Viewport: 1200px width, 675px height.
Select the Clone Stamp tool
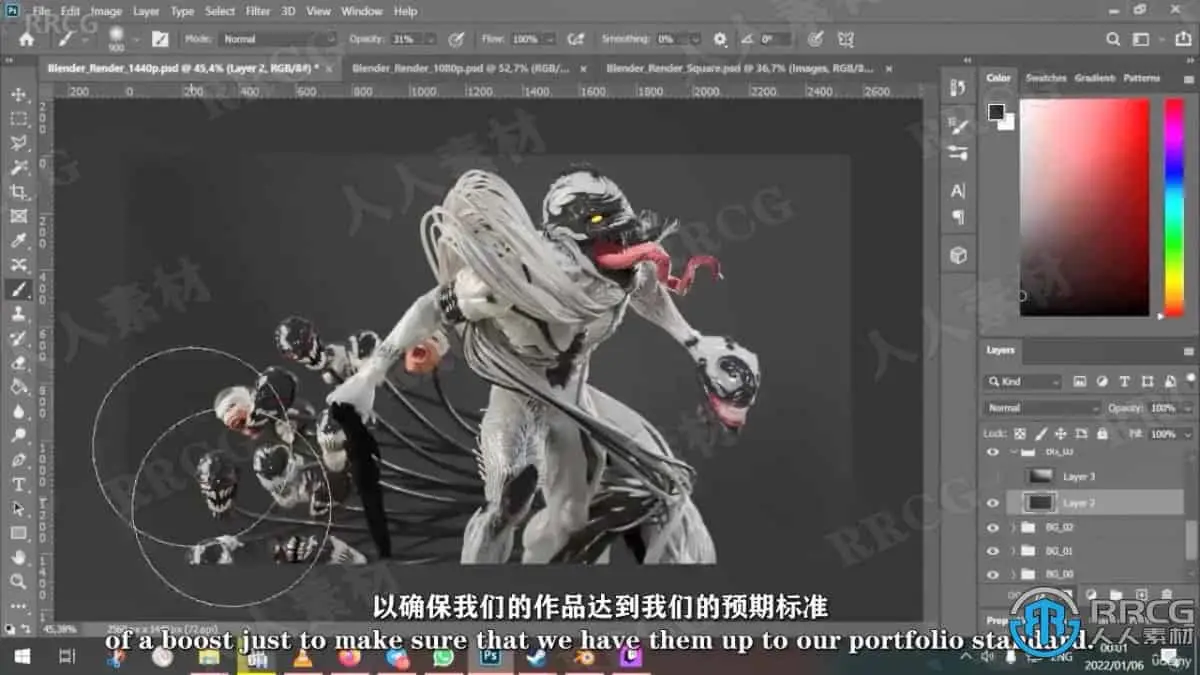(x=19, y=314)
